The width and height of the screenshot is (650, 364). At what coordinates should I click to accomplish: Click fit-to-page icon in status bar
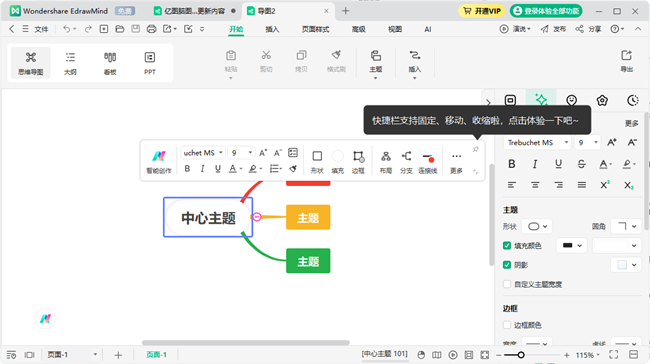click(x=485, y=355)
